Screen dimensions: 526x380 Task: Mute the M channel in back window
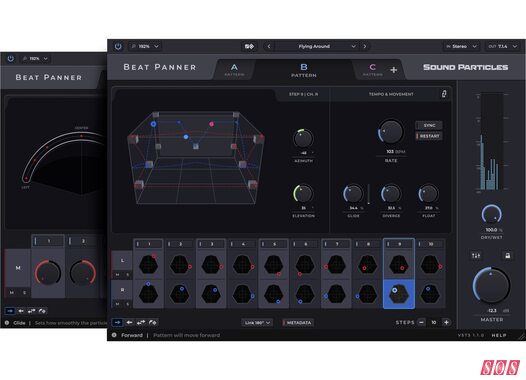click(12, 292)
